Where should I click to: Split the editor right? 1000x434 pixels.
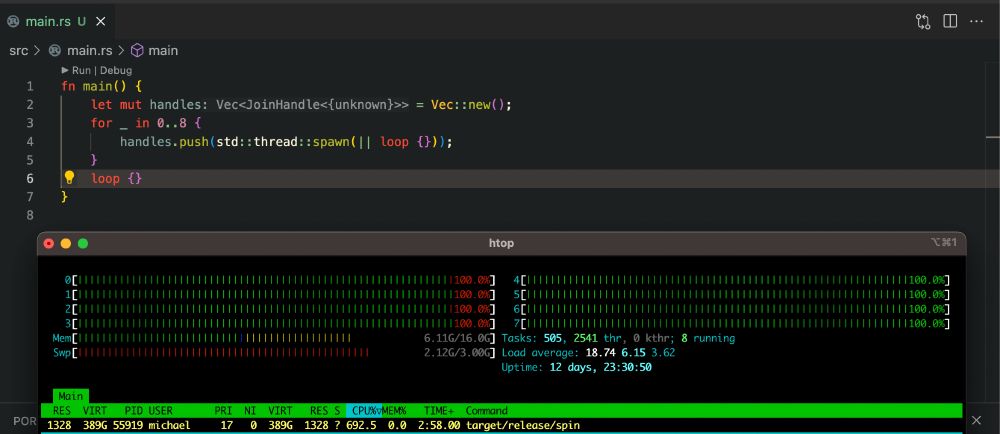950,21
